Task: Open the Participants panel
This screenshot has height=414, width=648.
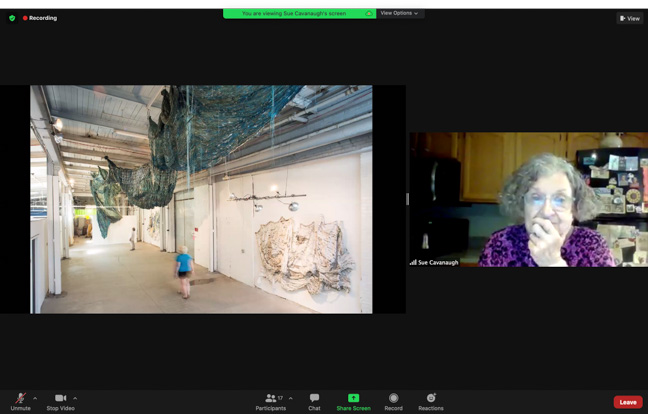Action: tap(270, 400)
